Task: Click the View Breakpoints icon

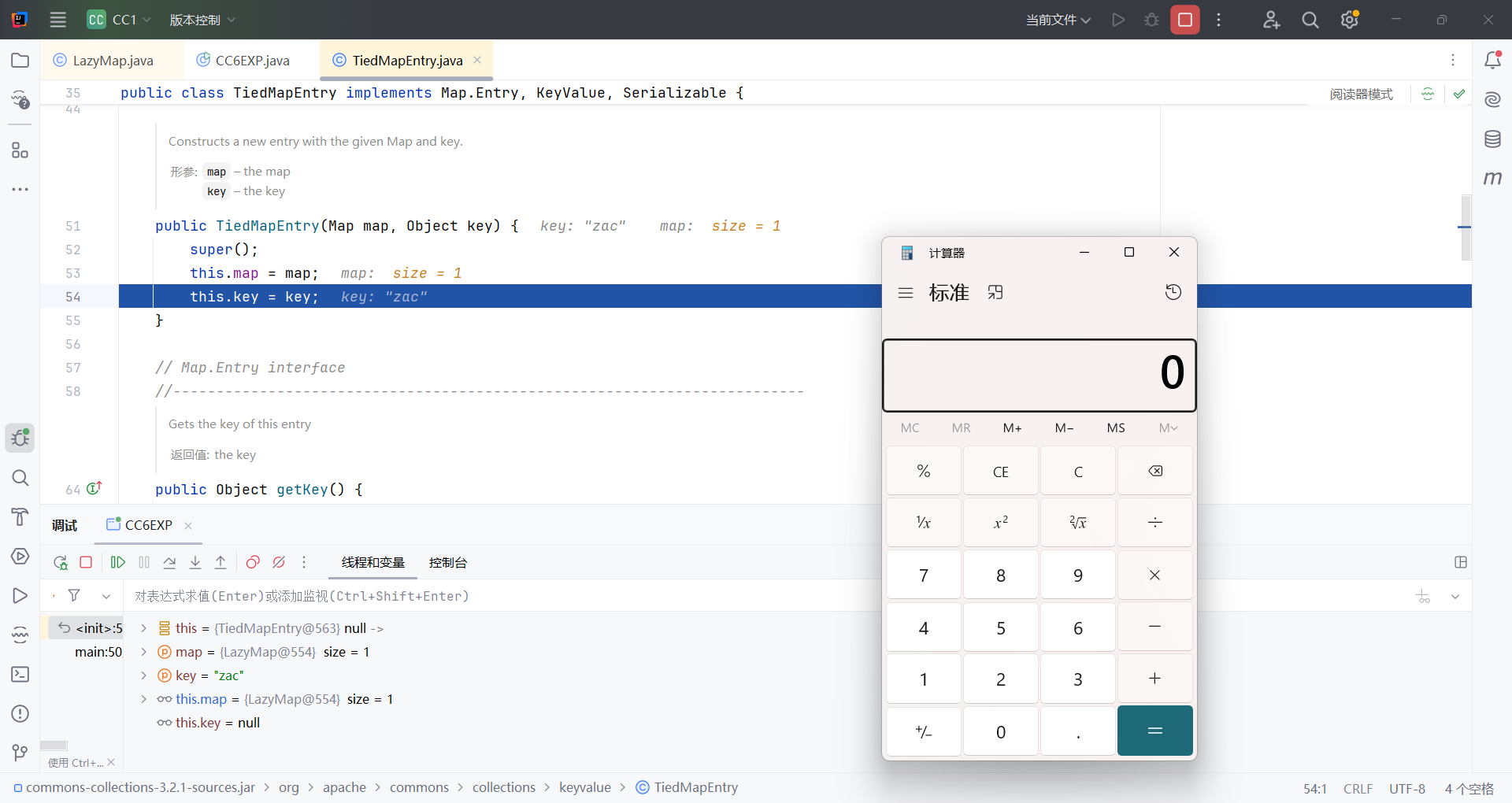Action: pos(253,562)
